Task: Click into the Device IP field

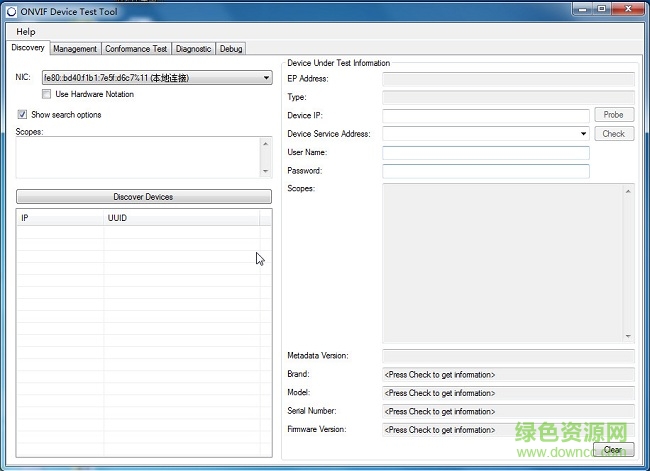Action: [x=485, y=116]
